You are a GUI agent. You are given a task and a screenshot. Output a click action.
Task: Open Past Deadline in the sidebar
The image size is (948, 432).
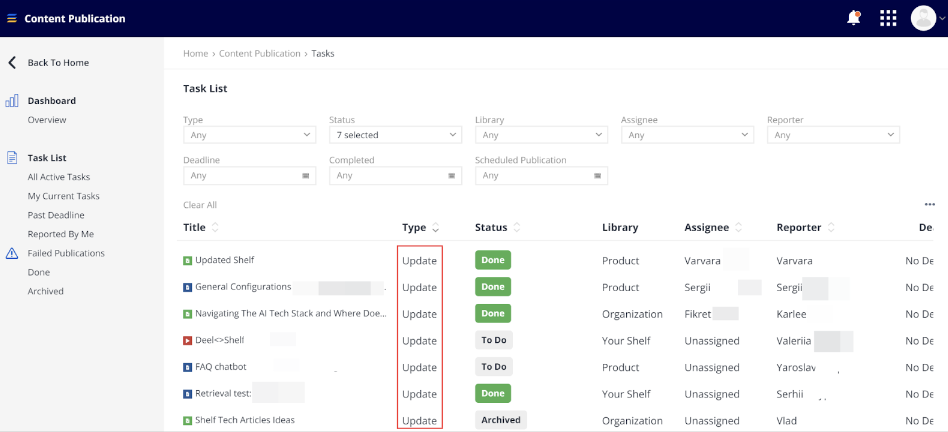tap(56, 215)
